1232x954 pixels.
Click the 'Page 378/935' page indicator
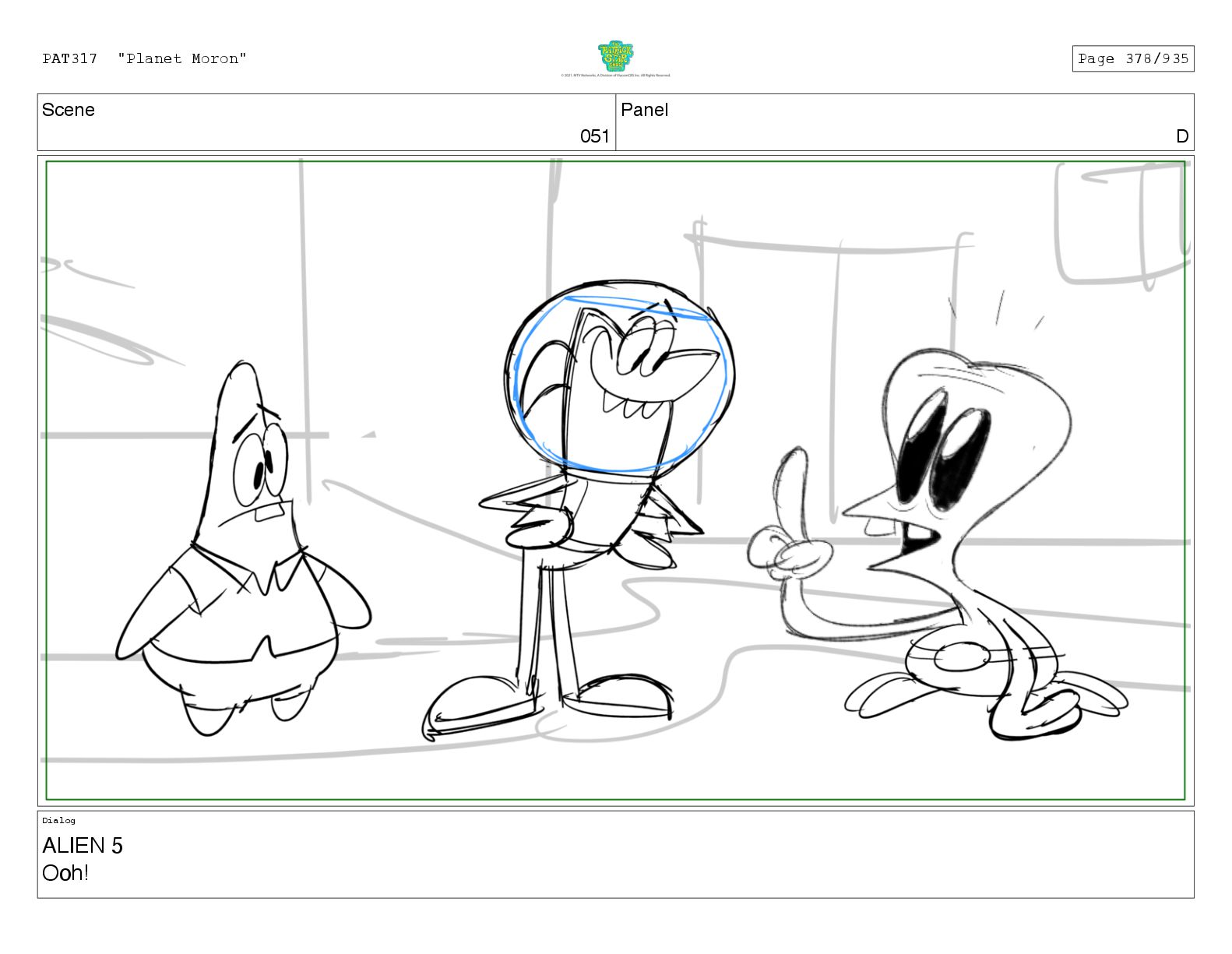coord(1133,58)
